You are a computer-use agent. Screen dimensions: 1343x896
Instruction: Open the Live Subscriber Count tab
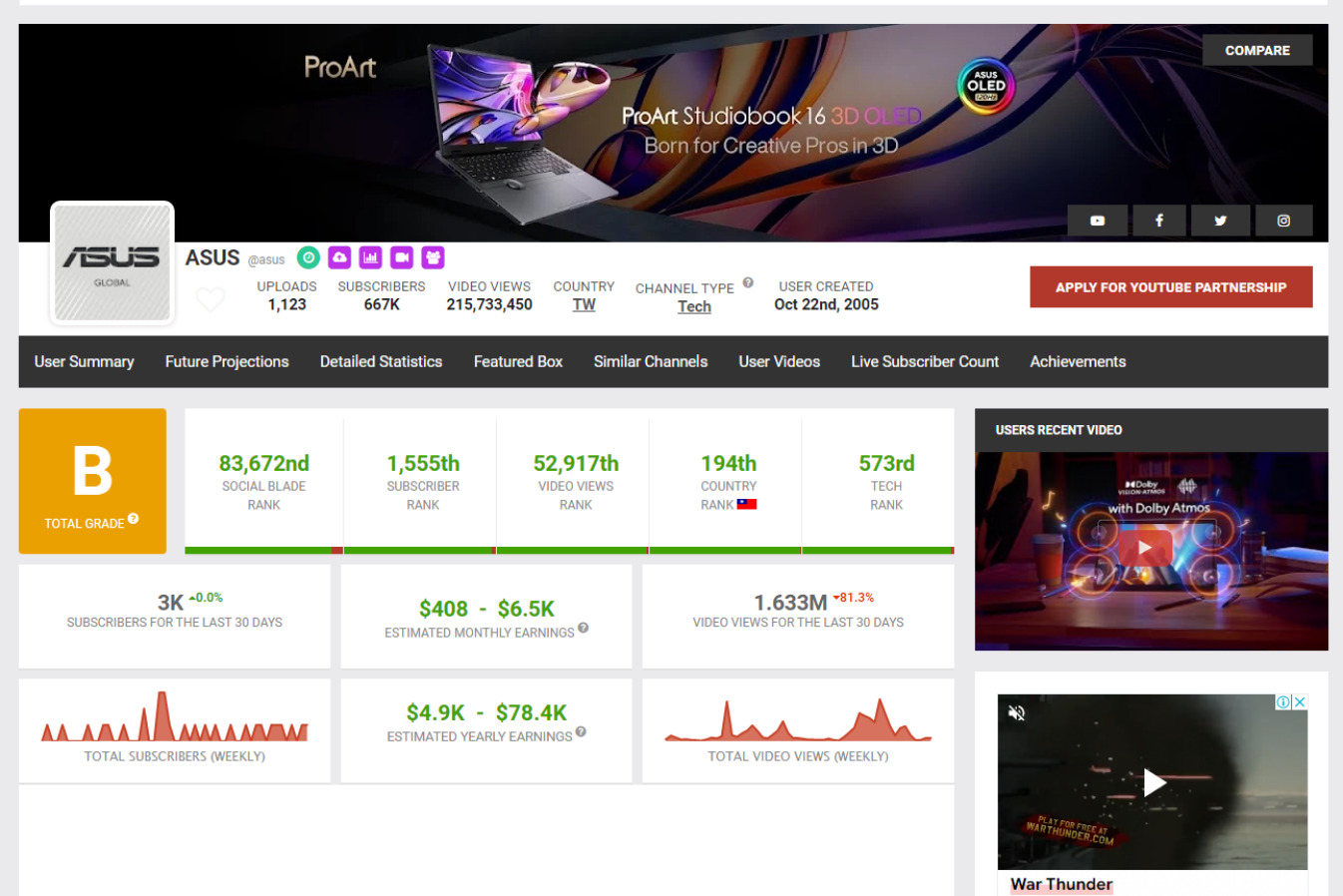tap(925, 361)
